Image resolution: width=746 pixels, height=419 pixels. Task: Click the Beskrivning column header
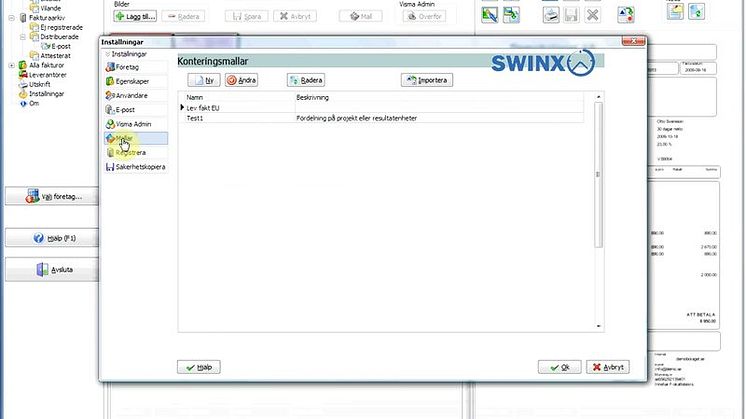point(439,97)
